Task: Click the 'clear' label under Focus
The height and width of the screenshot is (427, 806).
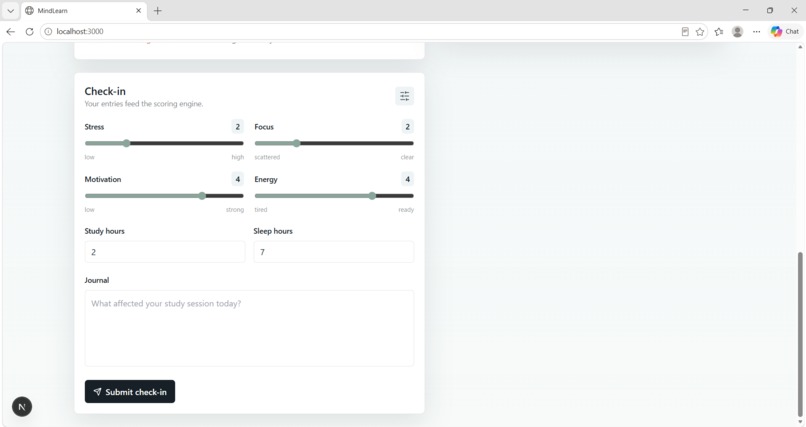Action: 407,157
